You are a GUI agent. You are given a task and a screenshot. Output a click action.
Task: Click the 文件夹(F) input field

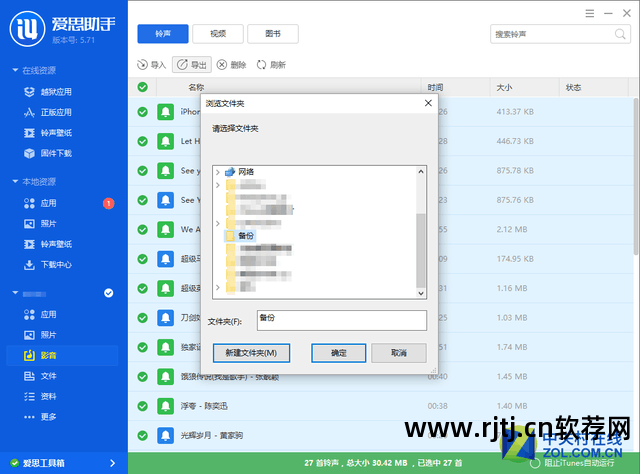[342, 320]
